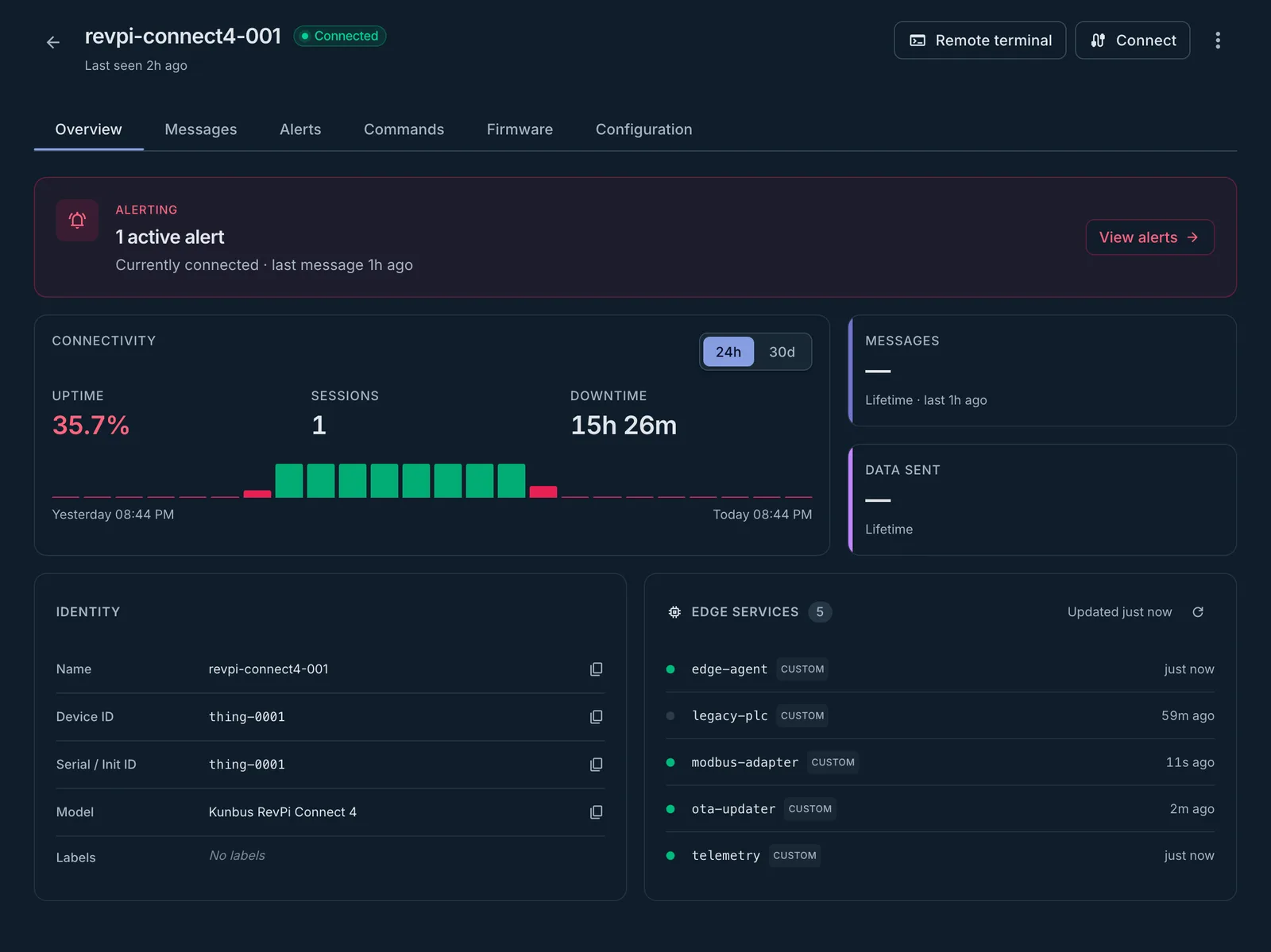Click the CUSTOM tag next to modbus-adapter
1271x952 pixels.
(833, 762)
